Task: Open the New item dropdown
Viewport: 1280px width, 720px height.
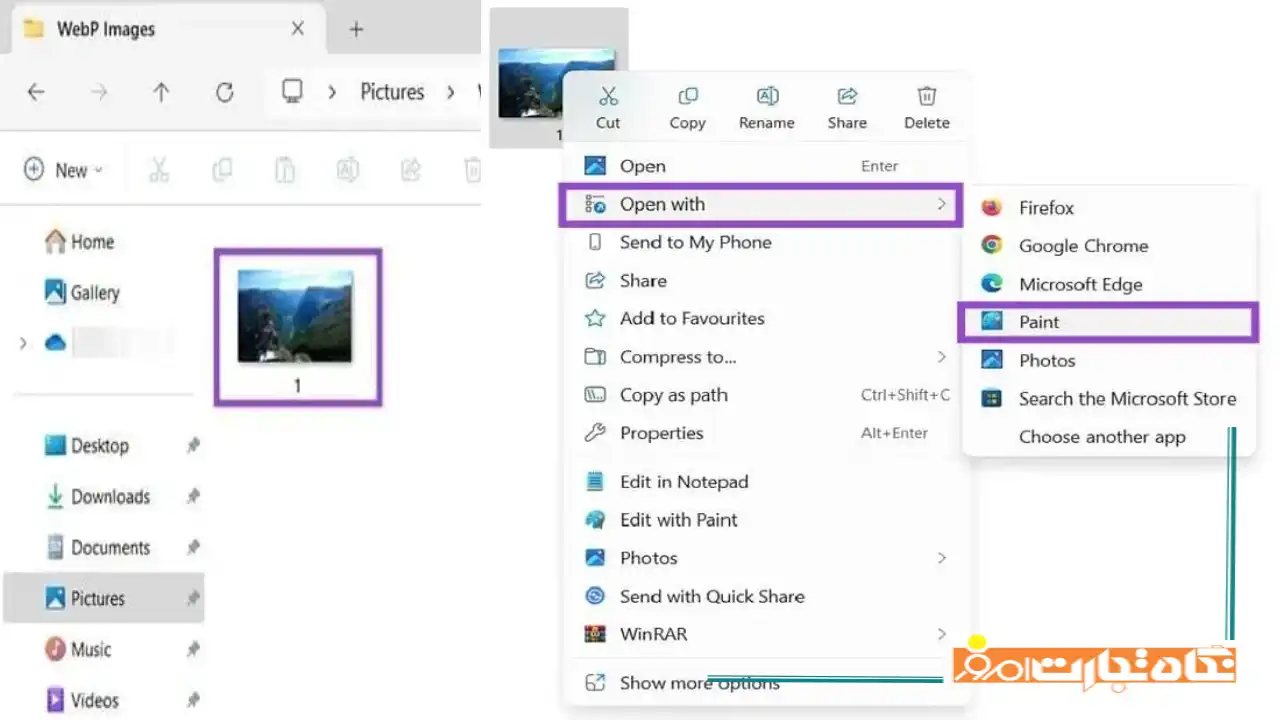Action: (64, 170)
